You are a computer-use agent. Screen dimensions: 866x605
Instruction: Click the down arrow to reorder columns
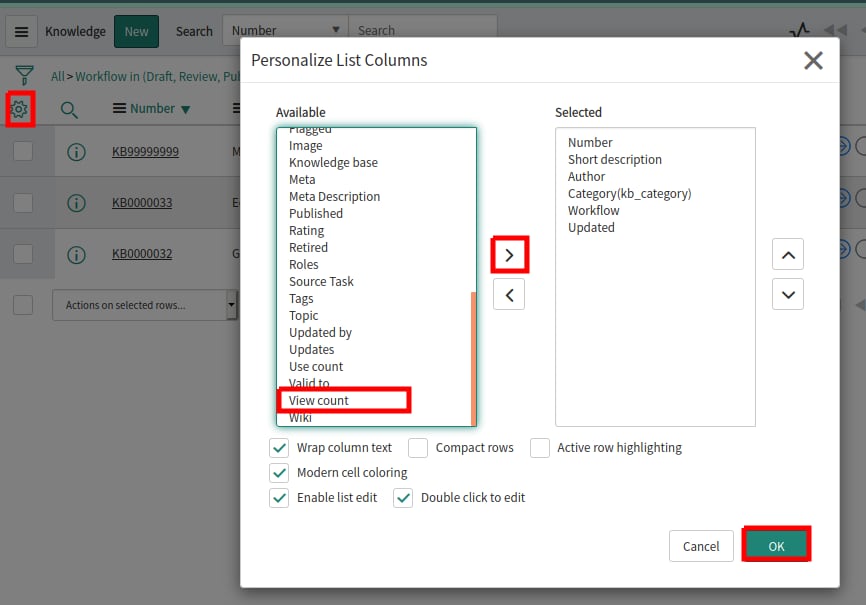click(x=788, y=294)
